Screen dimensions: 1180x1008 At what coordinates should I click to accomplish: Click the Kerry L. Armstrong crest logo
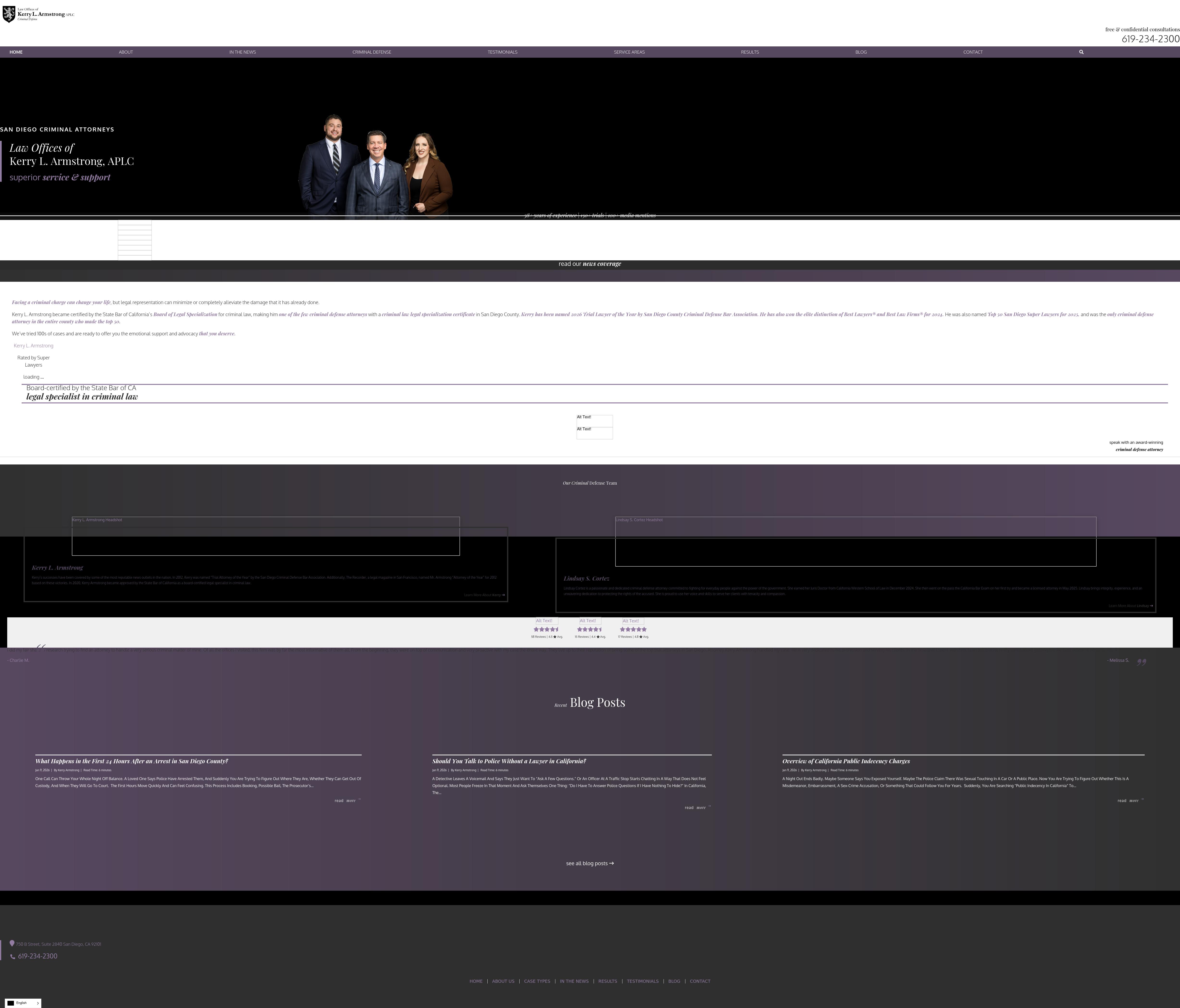(x=9, y=14)
